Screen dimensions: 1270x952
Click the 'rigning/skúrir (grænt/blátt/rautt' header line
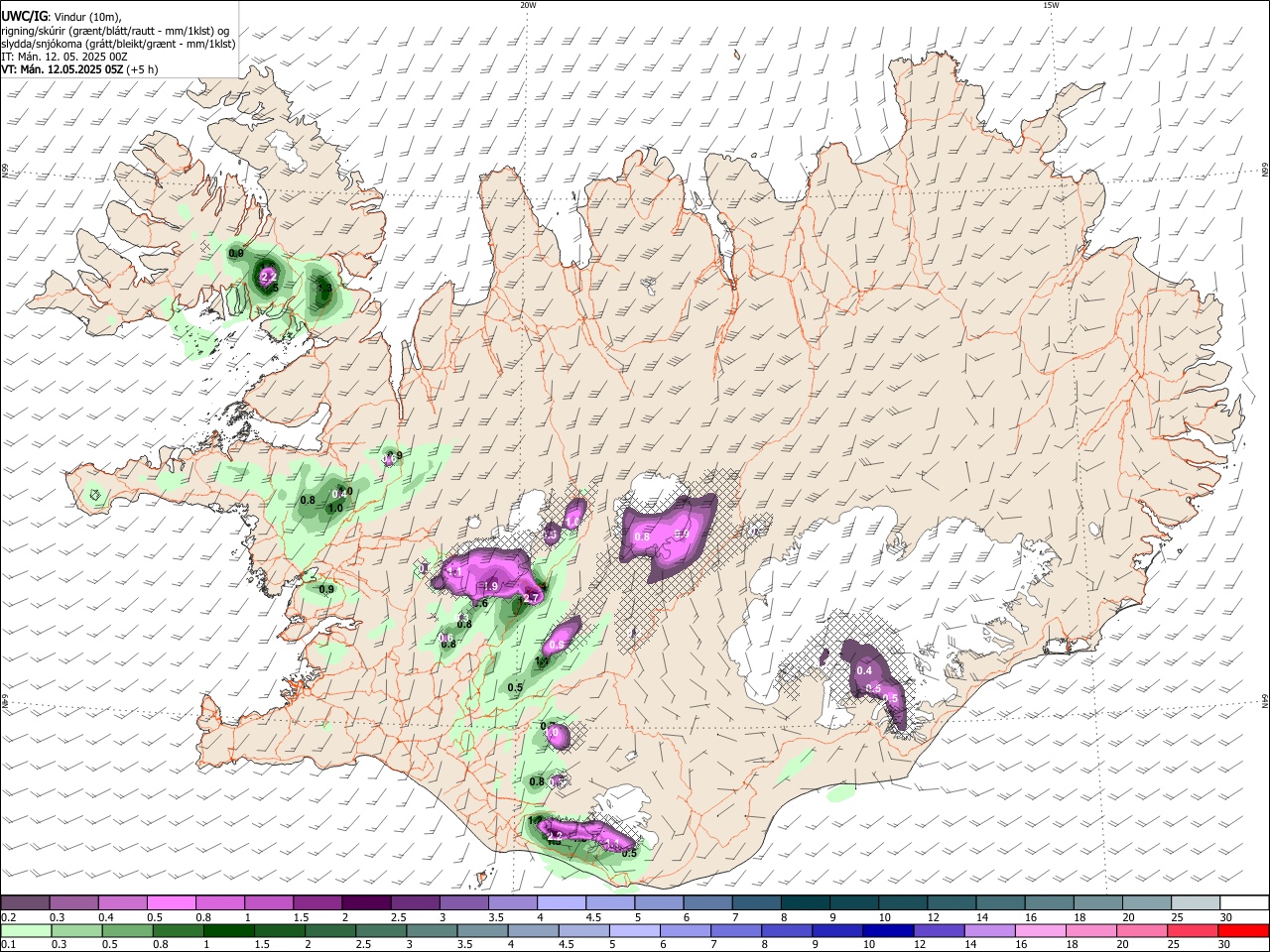[x=113, y=31]
